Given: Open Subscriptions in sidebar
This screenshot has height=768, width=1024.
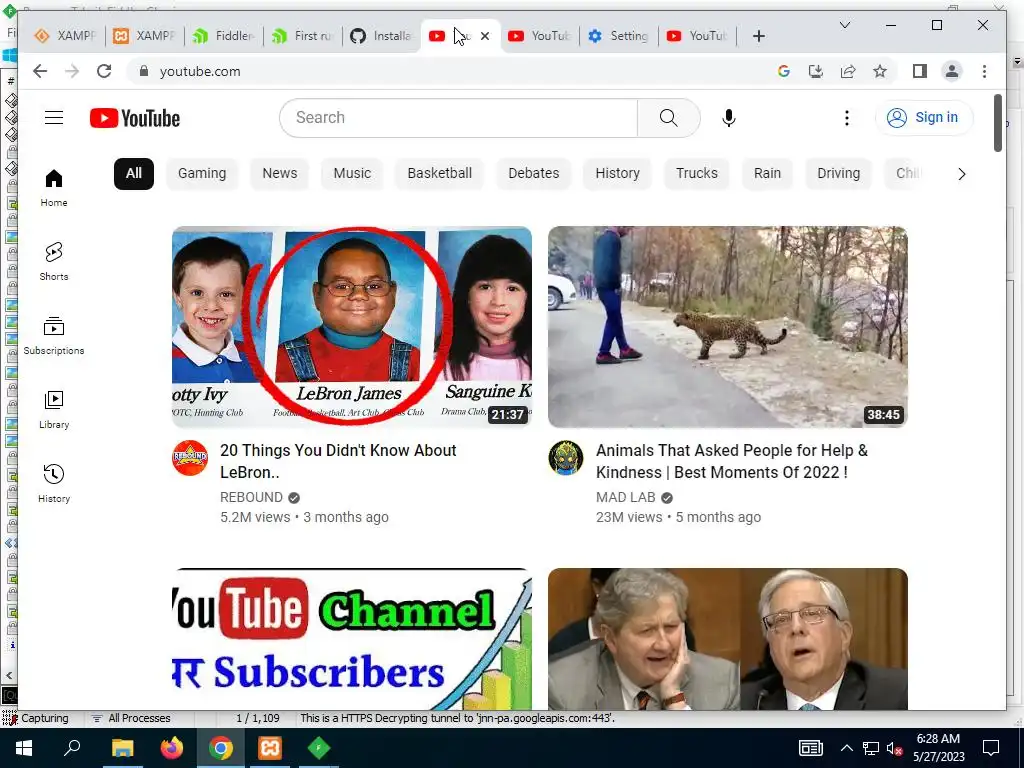Looking at the screenshot, I should click(x=54, y=336).
